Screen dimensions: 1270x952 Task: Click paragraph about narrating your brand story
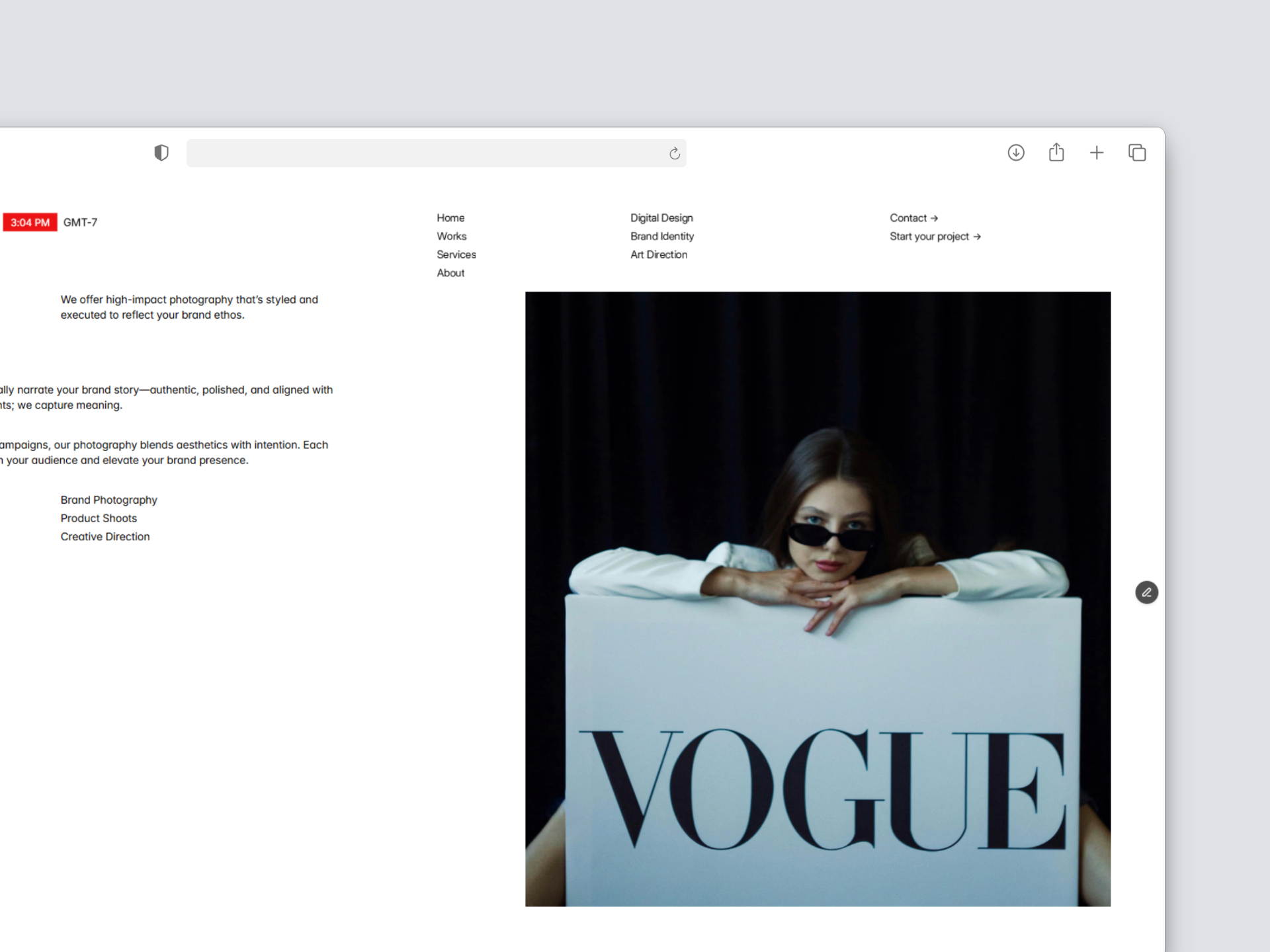(167, 397)
